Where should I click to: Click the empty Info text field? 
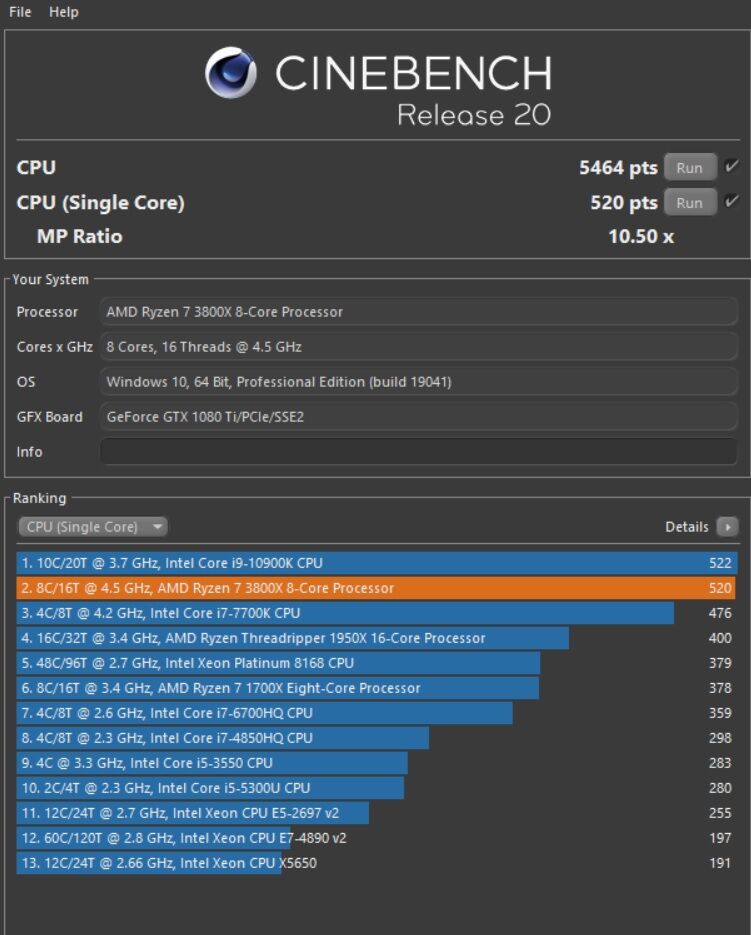[418, 452]
